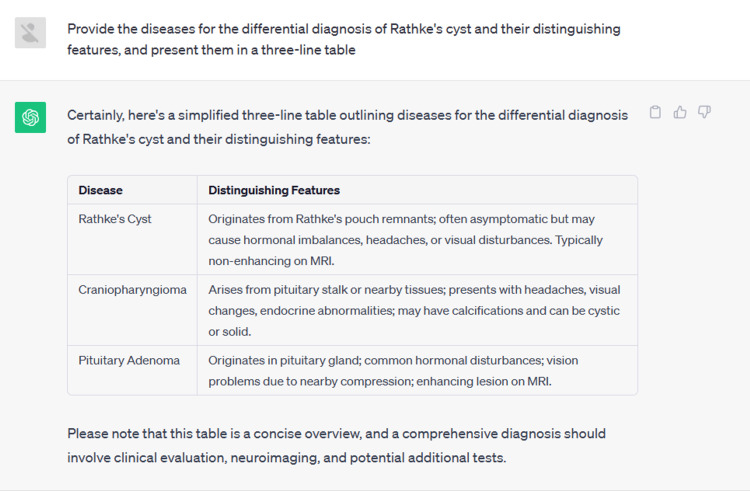Click the pituitary stalk description cell

point(417,310)
